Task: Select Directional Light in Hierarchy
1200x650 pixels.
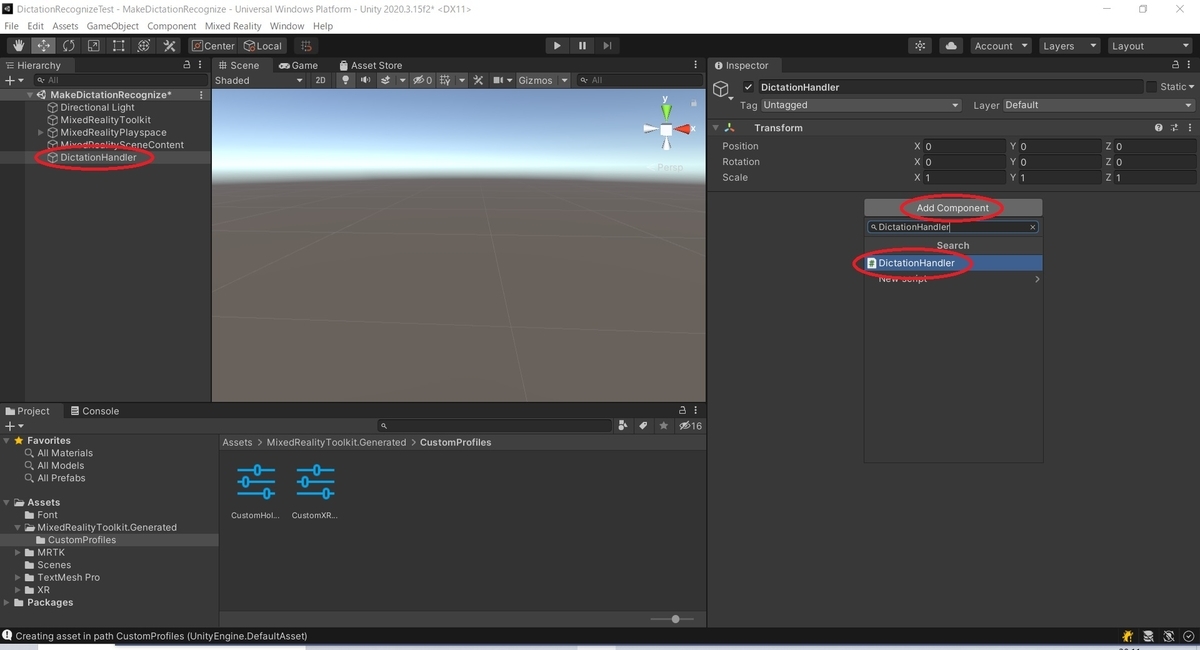Action: tap(97, 107)
